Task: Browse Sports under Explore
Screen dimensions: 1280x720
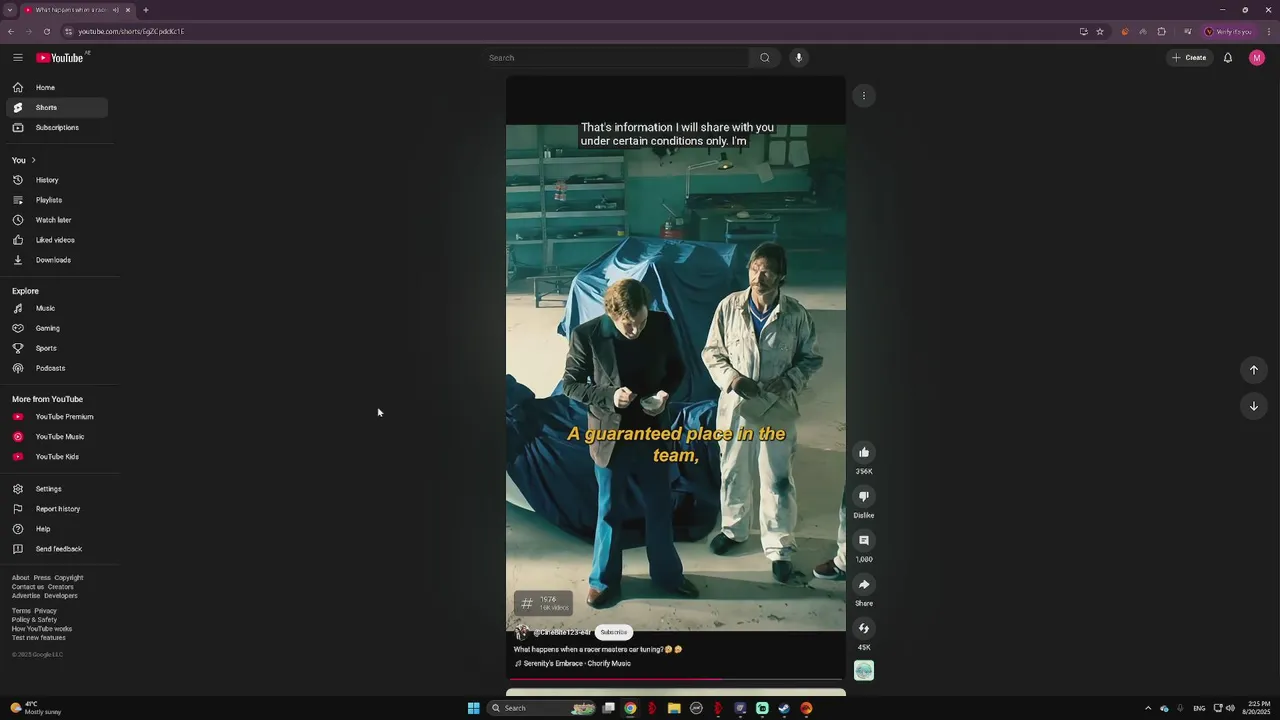Action: (x=57, y=348)
